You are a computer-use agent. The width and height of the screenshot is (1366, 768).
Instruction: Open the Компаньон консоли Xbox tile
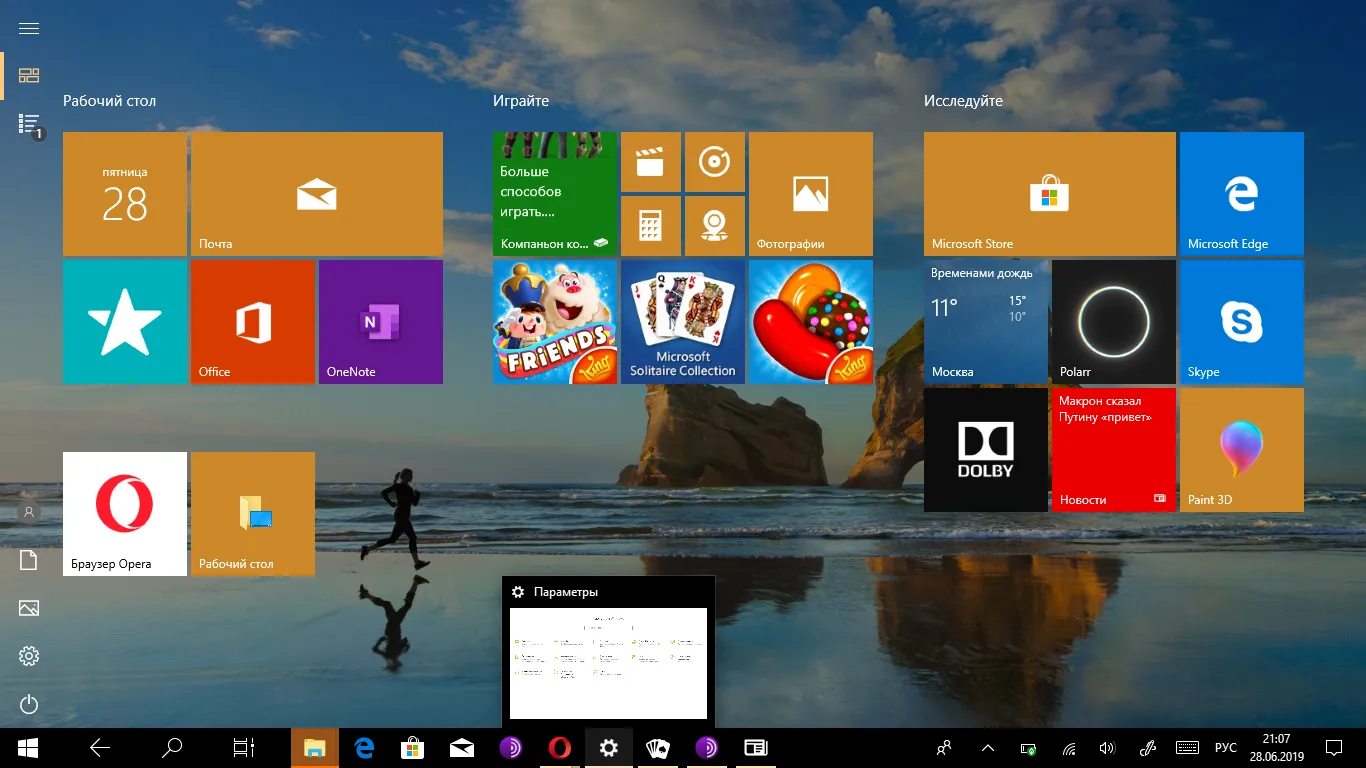point(555,194)
